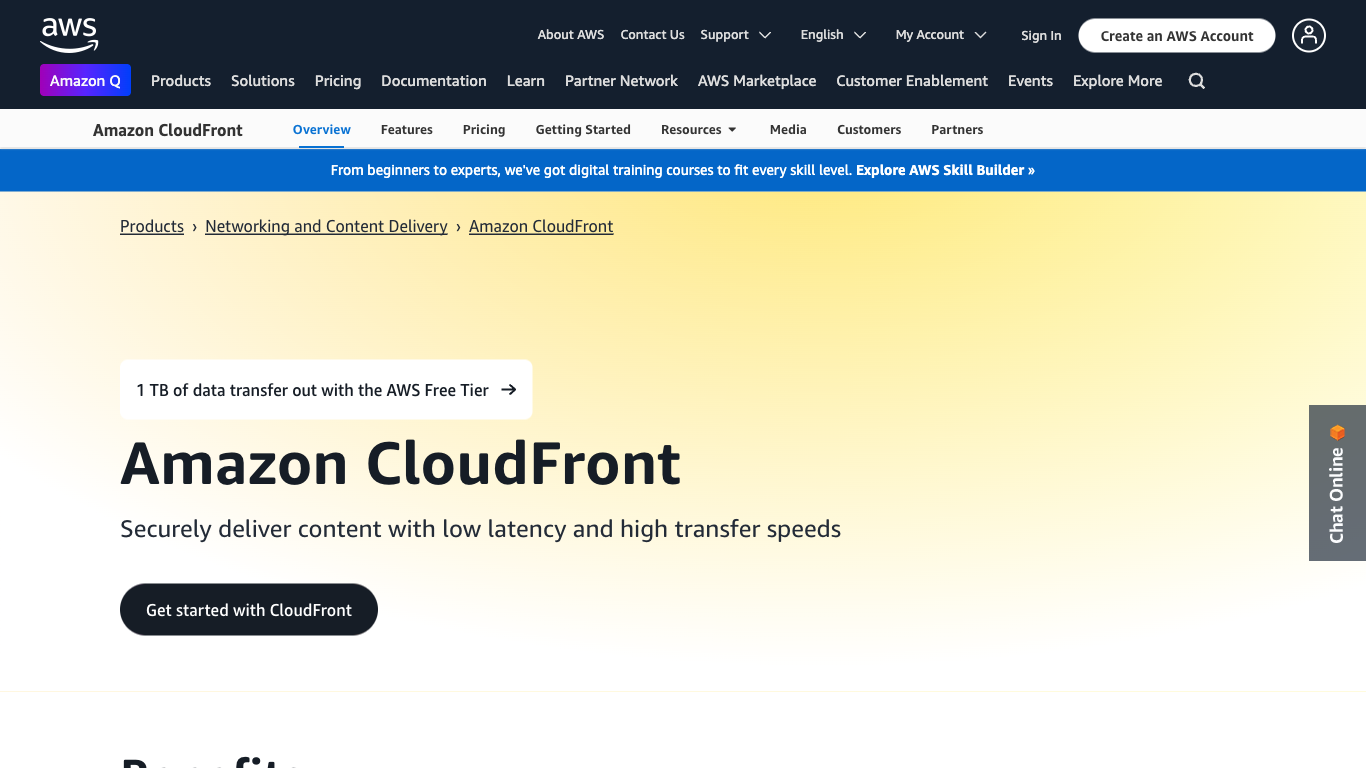
Task: Switch to the CloudFront Pricing tab
Action: click(x=484, y=130)
